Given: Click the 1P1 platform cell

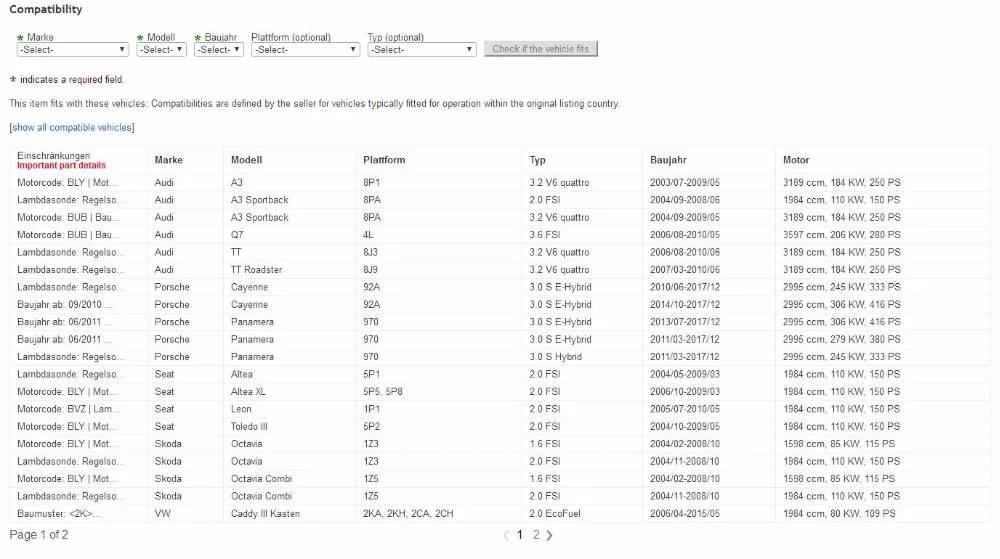Looking at the screenshot, I should pyautogui.click(x=371, y=409).
